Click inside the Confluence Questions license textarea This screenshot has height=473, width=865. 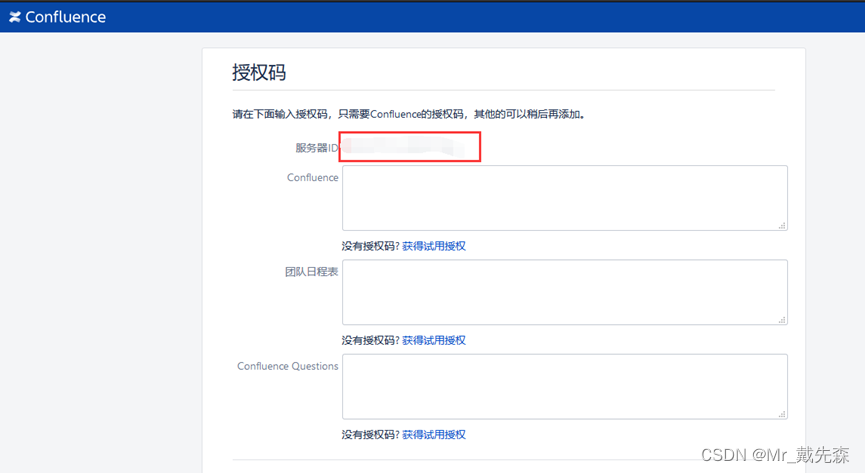pos(564,386)
